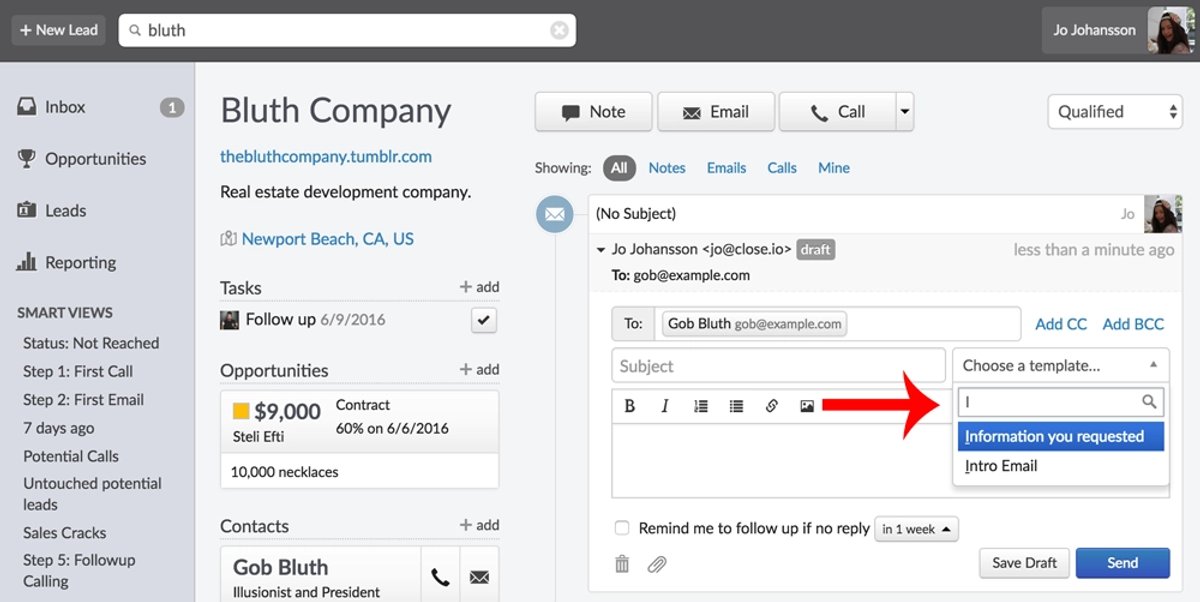Image resolution: width=1200 pixels, height=602 pixels.
Task: Click the Gob Bluth recipient chip
Action: click(x=754, y=324)
